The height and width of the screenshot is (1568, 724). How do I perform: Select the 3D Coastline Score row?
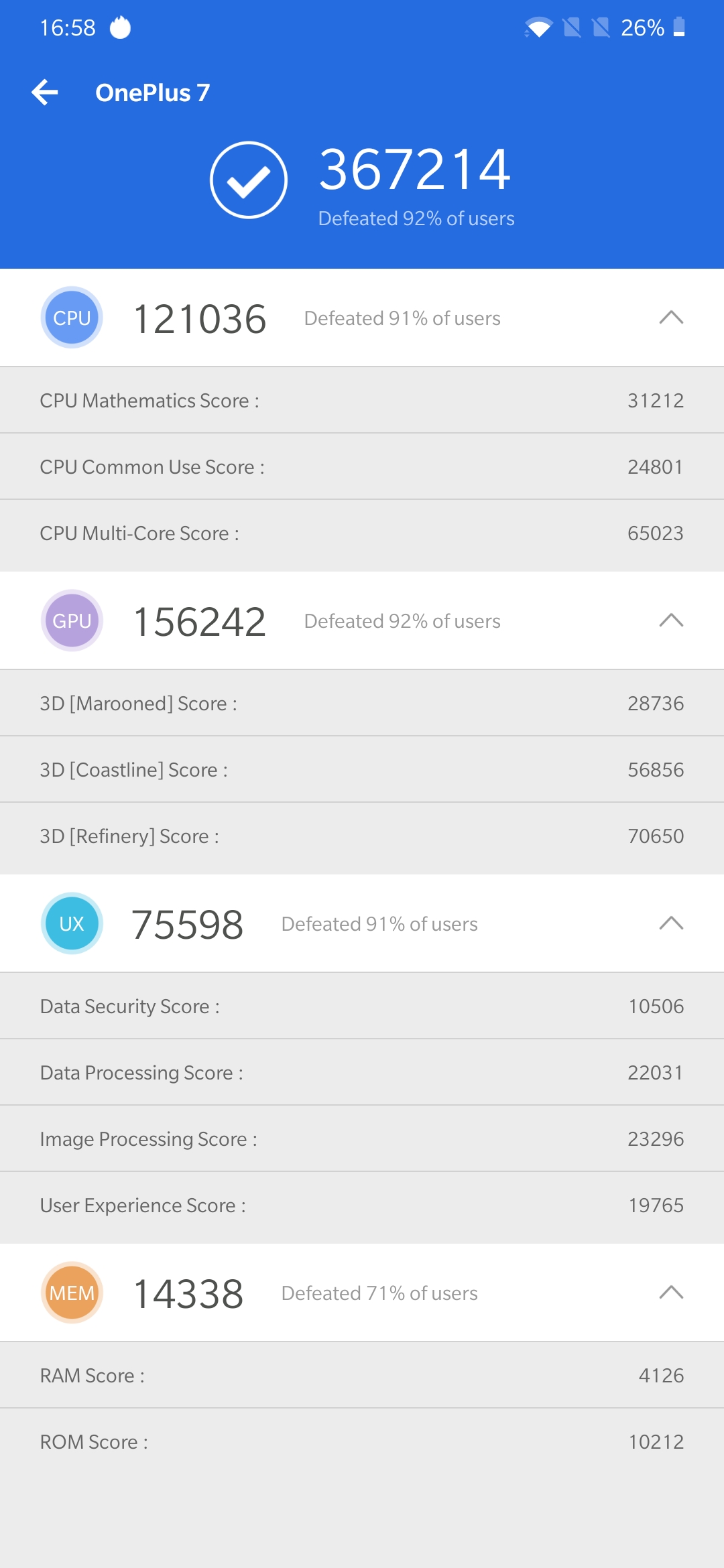[362, 770]
